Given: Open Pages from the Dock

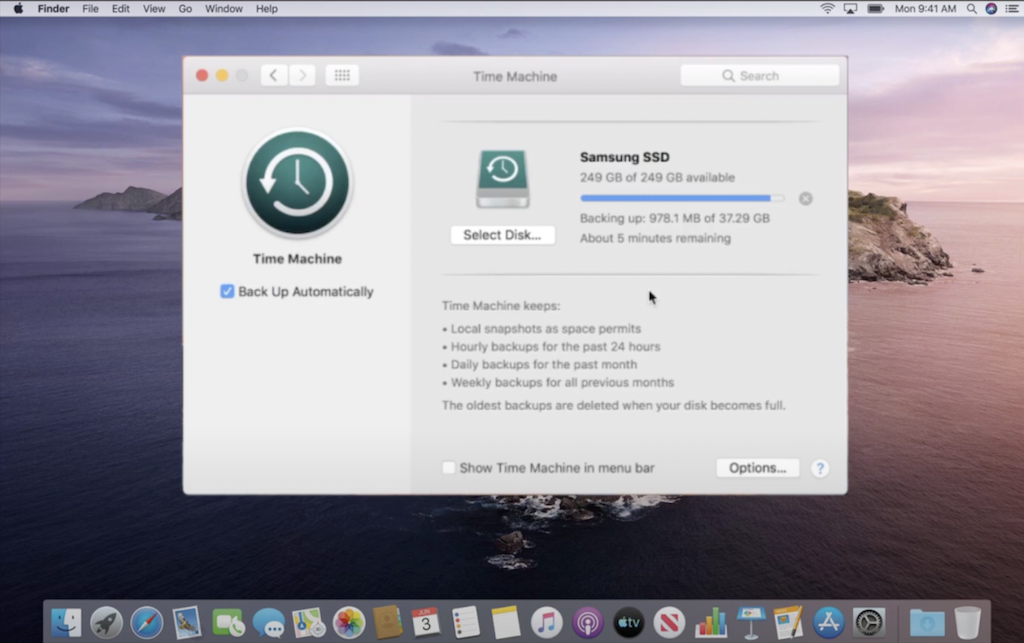Looking at the screenshot, I should pos(788,622).
